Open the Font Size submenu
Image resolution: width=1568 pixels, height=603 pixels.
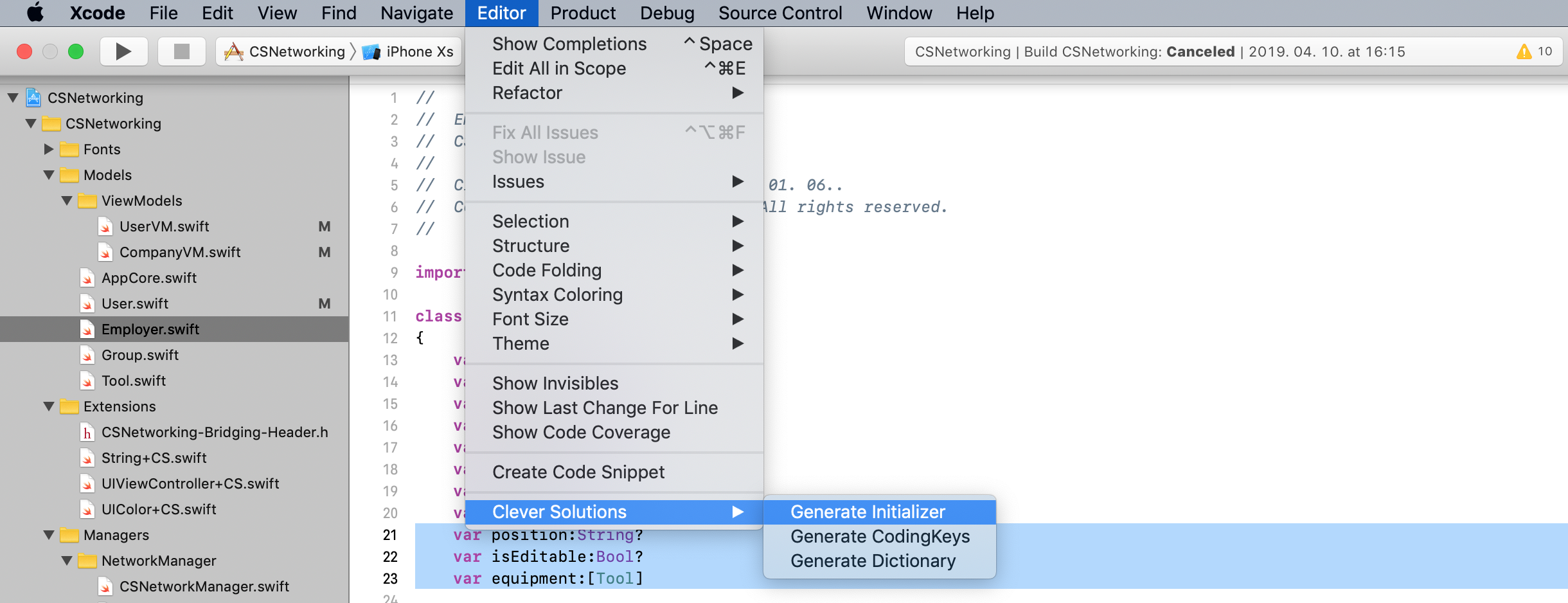(614, 319)
